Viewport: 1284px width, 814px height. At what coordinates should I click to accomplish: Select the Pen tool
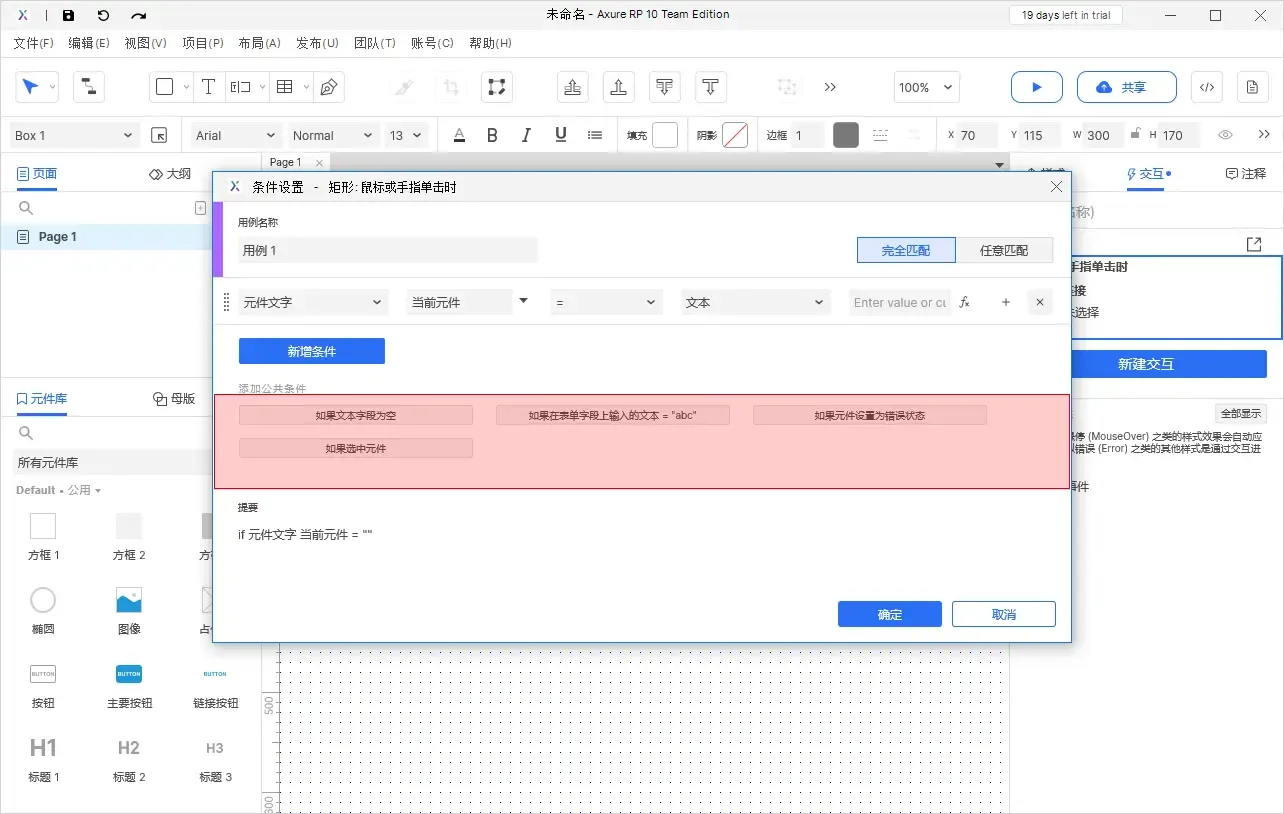[329, 87]
